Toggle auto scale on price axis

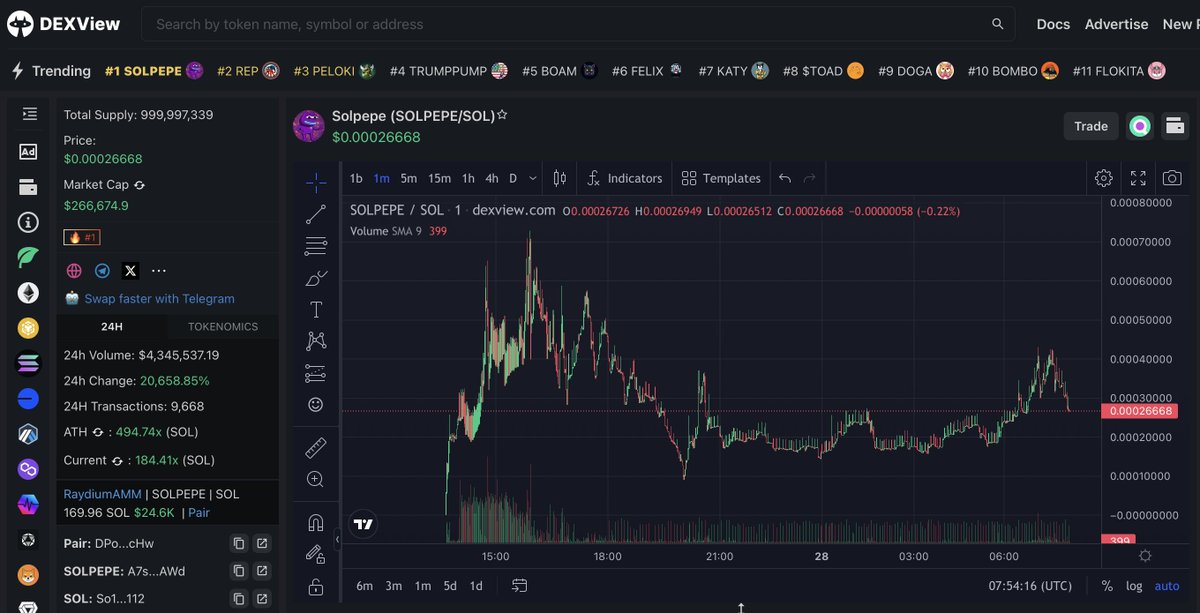tap(1167, 586)
